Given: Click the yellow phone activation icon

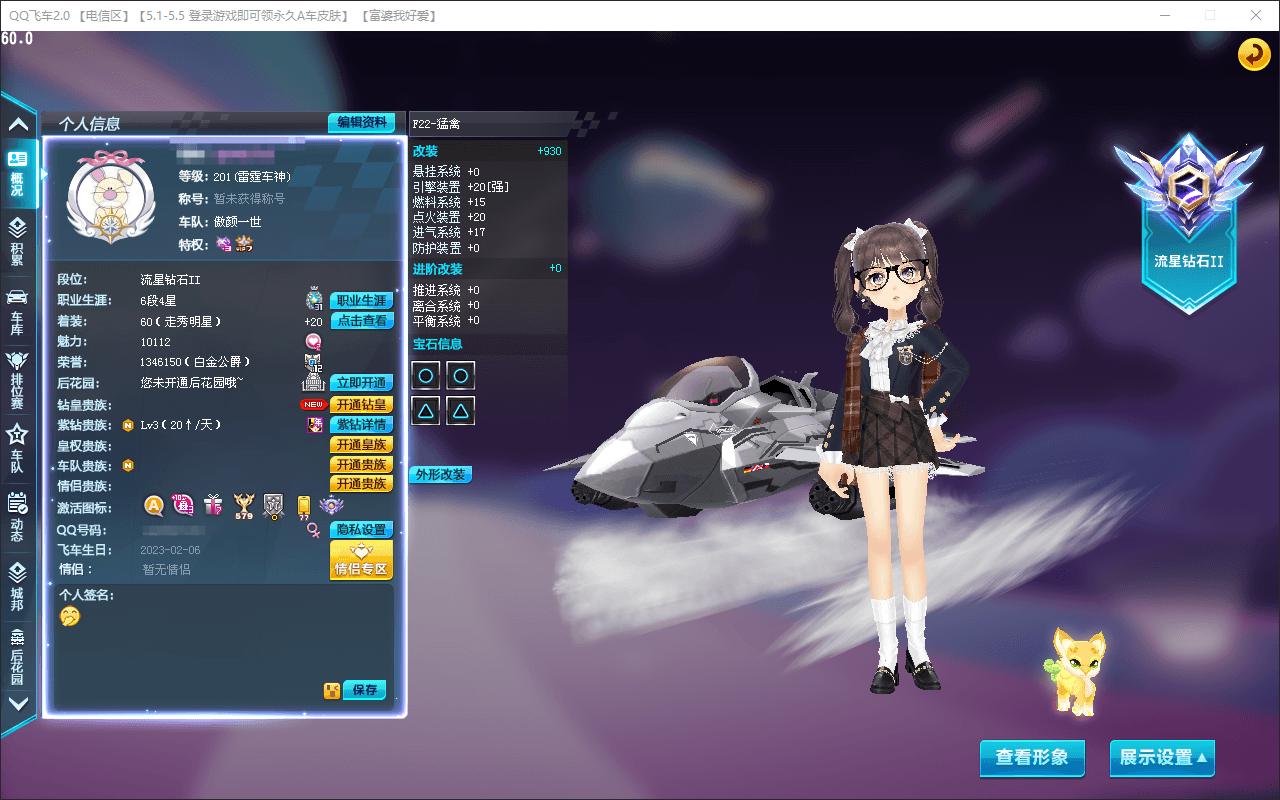Looking at the screenshot, I should (x=303, y=507).
